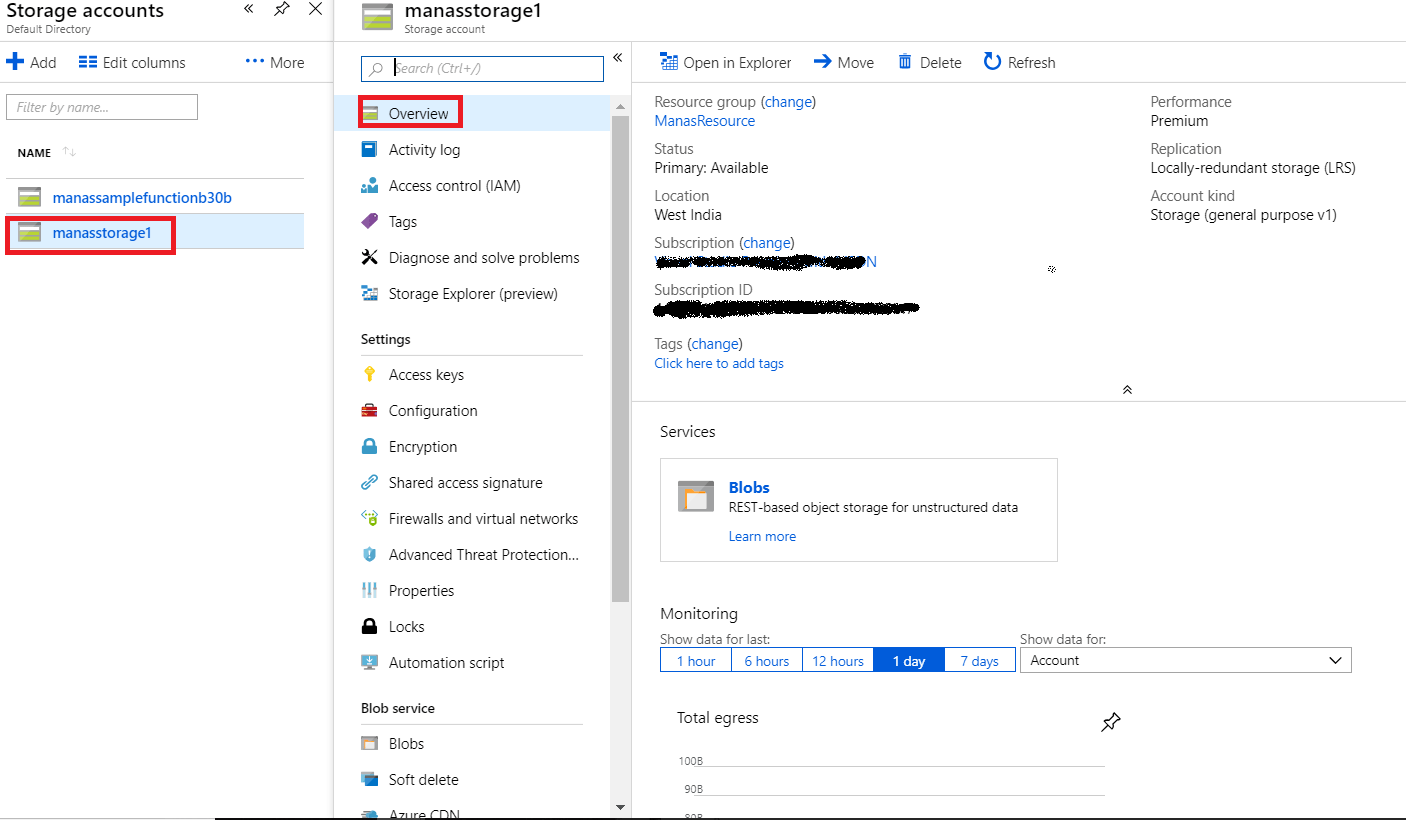Click the Move toolbar button
The width and height of the screenshot is (1406, 820).
[844, 62]
